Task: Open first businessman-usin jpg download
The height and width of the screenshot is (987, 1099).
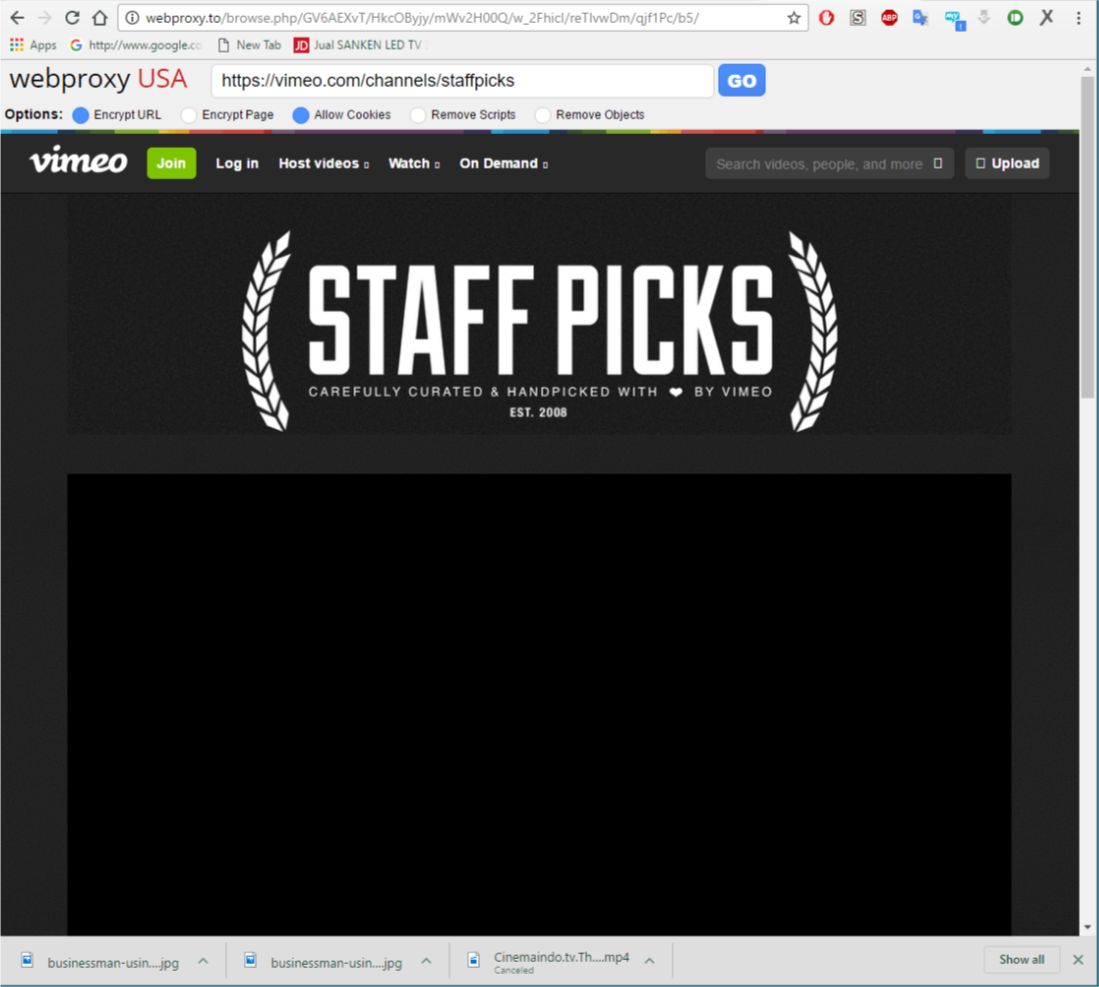Action: [x=100, y=962]
